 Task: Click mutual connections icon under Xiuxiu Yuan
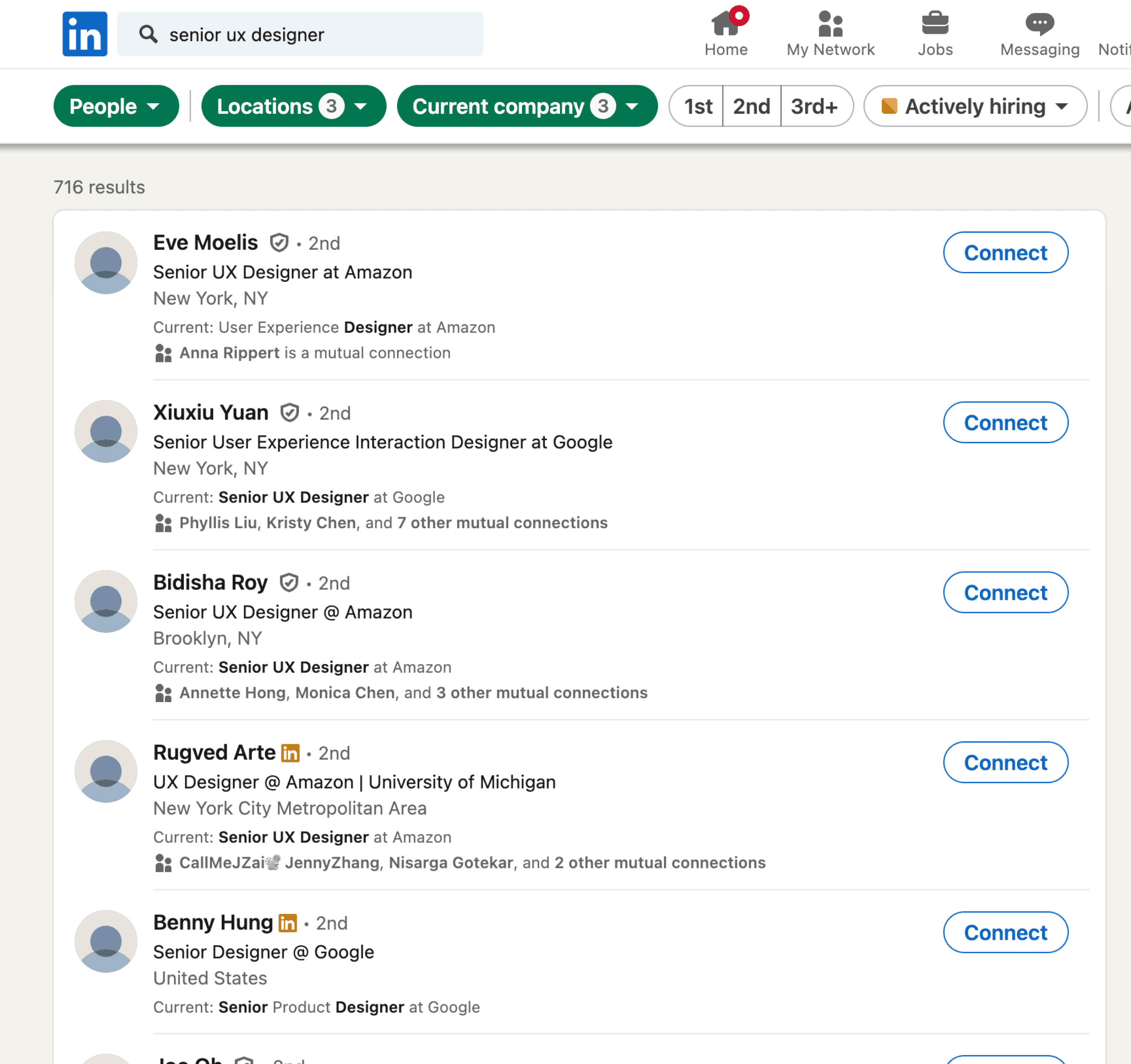coord(163,523)
